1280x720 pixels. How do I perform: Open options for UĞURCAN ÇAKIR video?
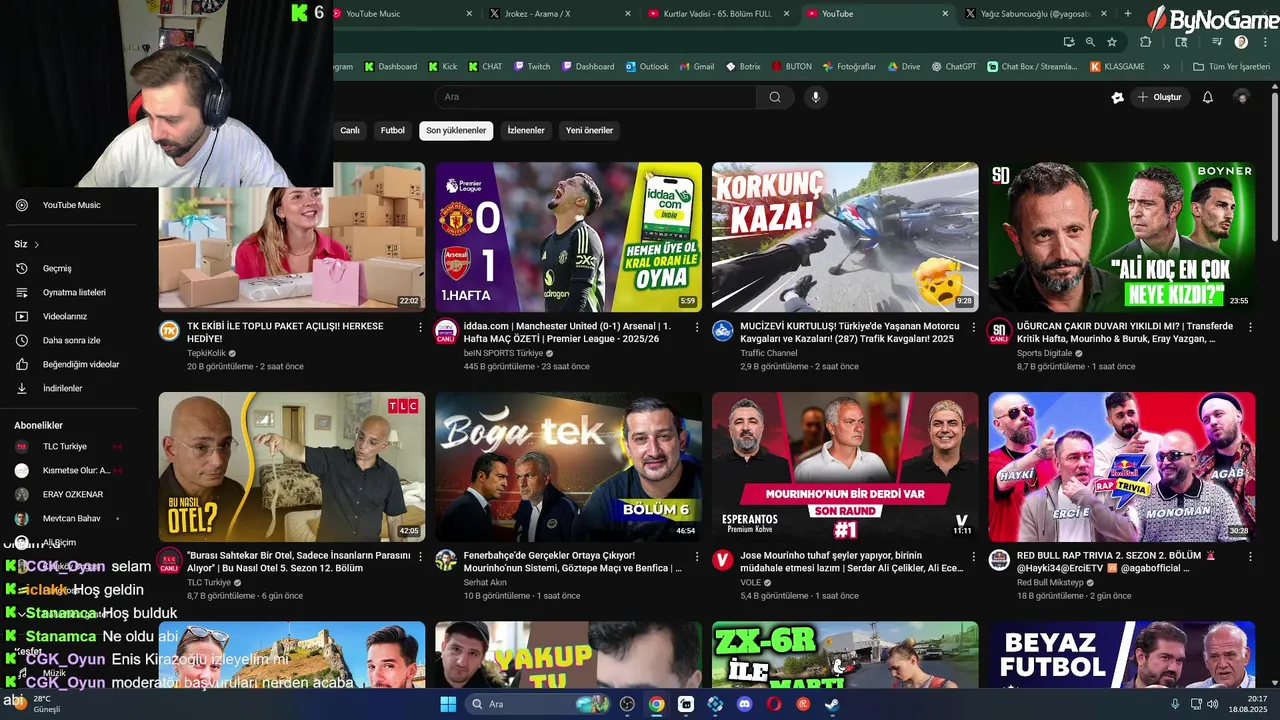[1250, 327]
